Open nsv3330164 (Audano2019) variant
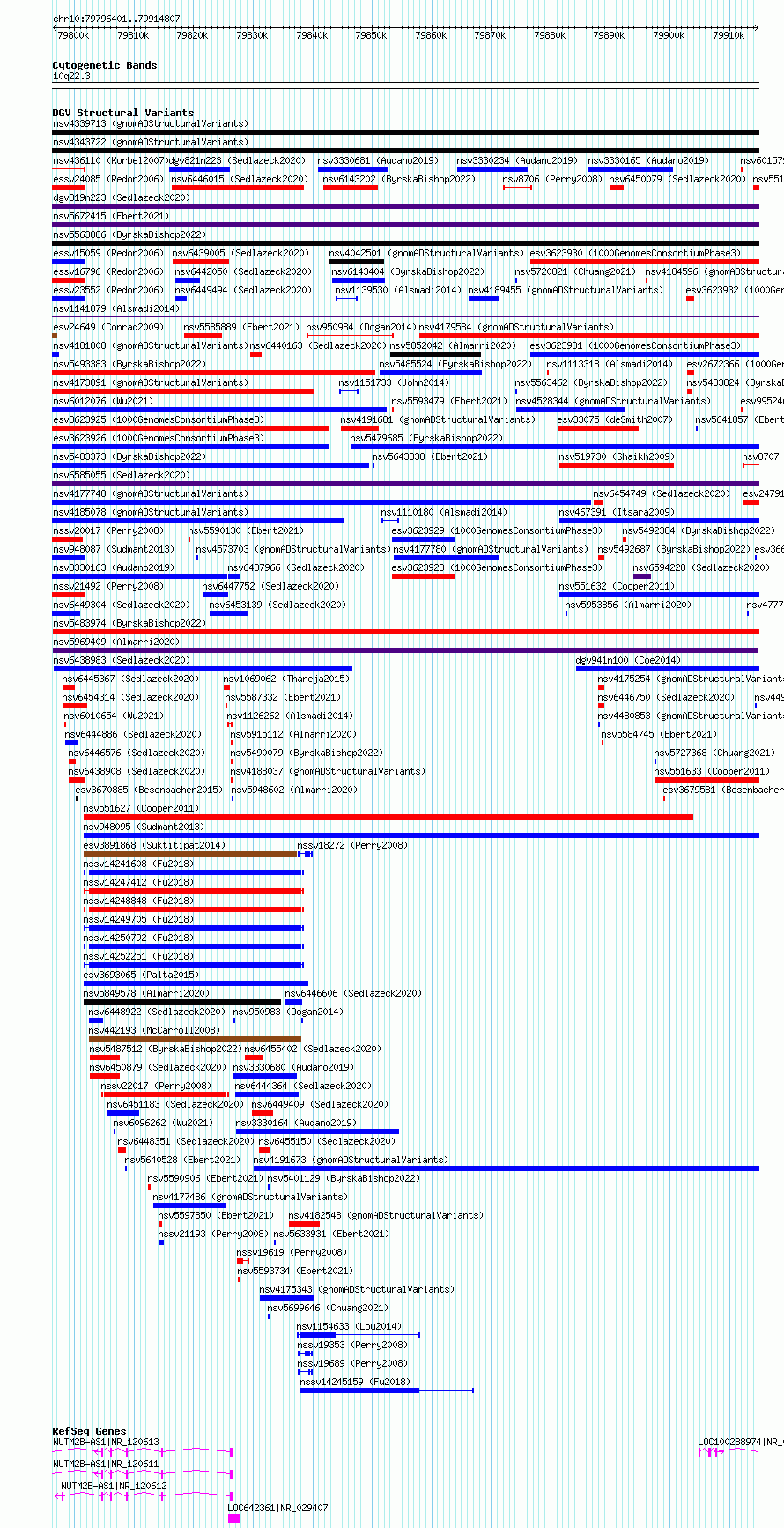The width and height of the screenshot is (784, 1528). click(296, 1123)
